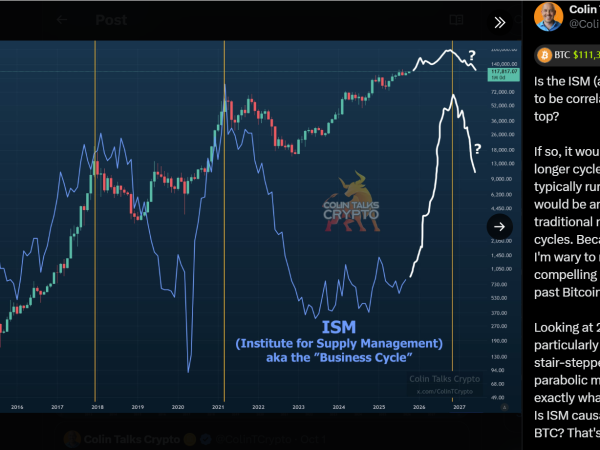Go to the next image with the arrow button
Viewport: 600px width, 450px height.
pos(499,227)
